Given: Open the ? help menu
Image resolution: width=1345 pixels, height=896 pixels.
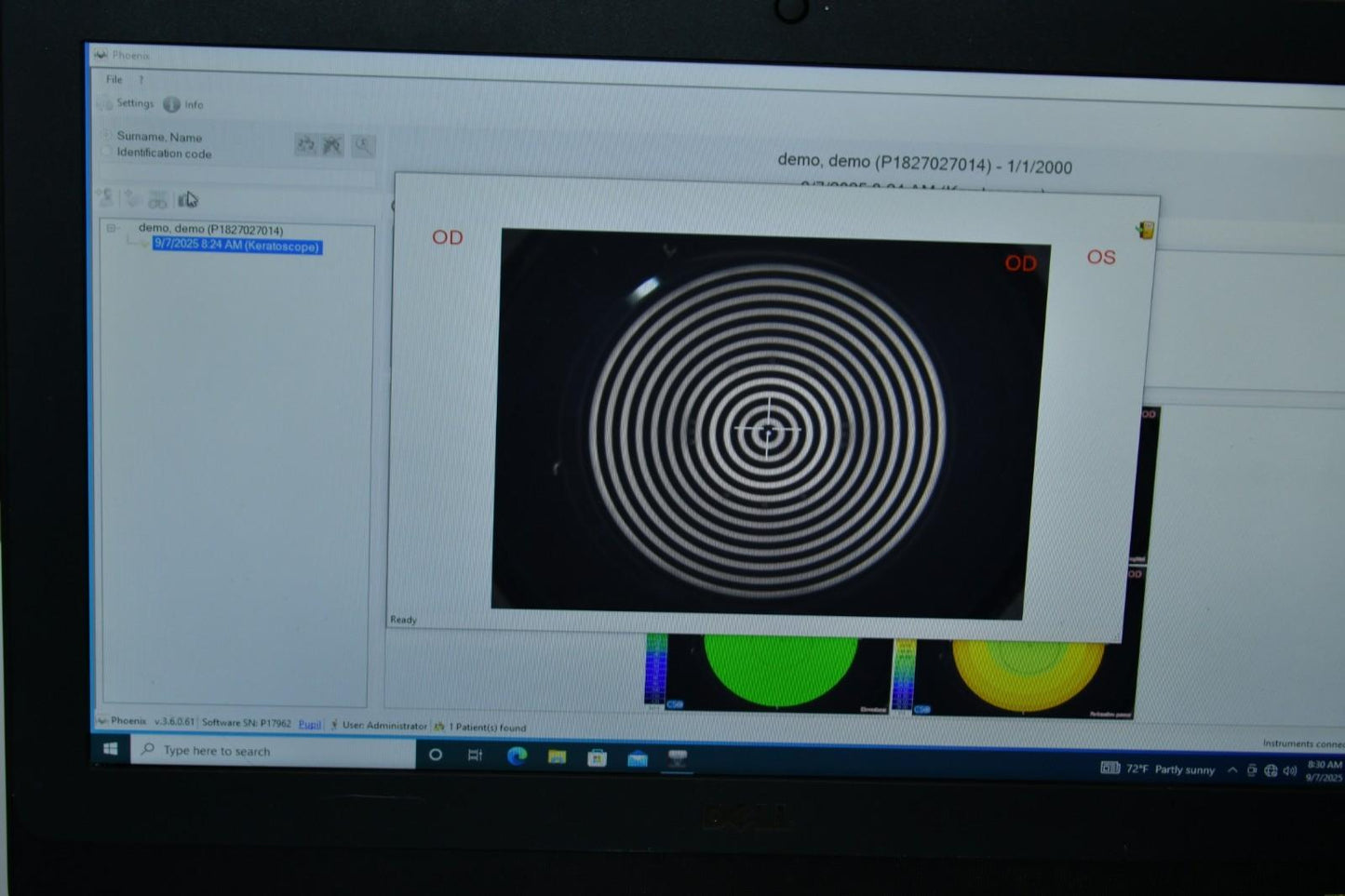Looking at the screenshot, I should [141, 80].
